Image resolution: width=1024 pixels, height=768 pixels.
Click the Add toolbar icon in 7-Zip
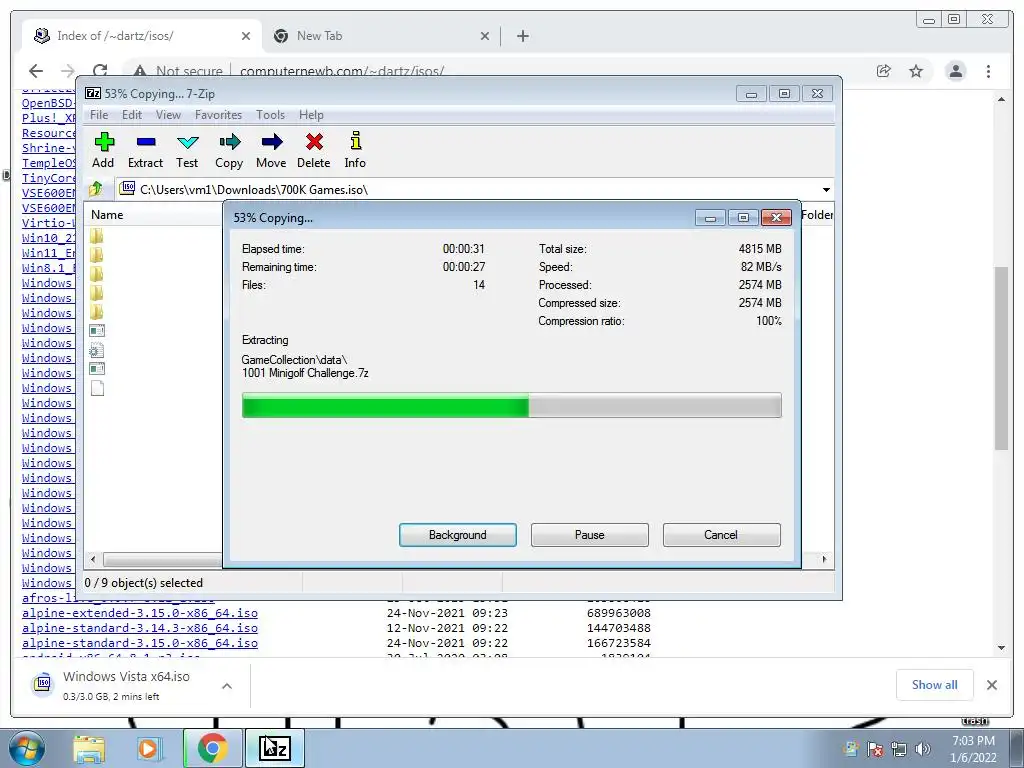(103, 150)
